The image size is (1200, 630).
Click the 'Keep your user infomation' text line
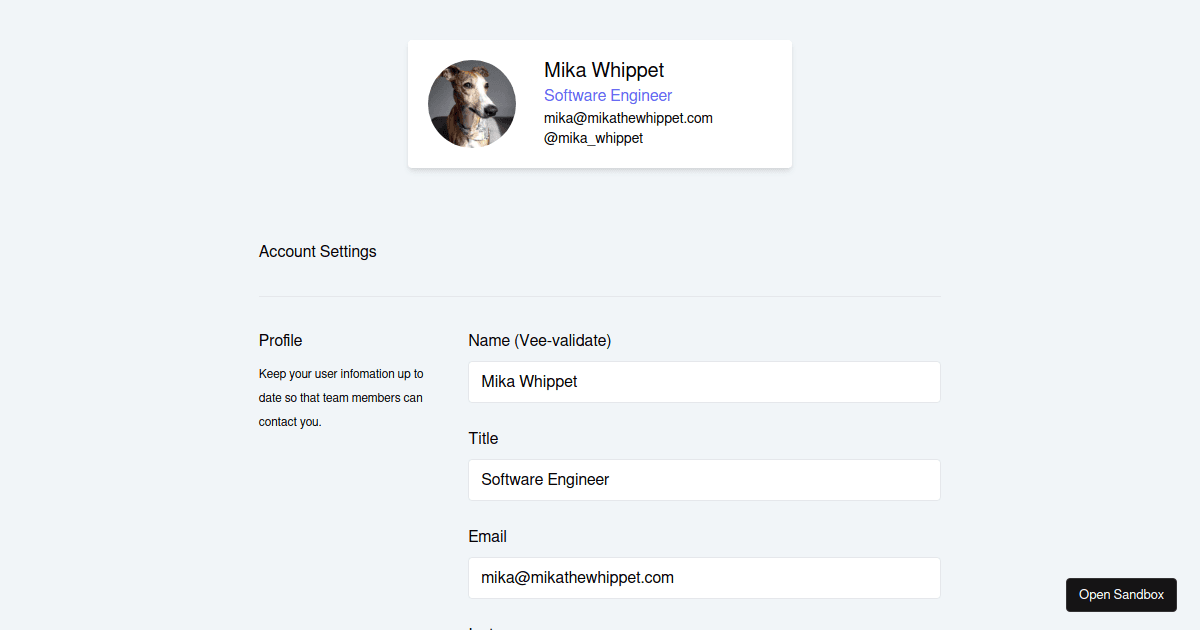[x=341, y=374]
